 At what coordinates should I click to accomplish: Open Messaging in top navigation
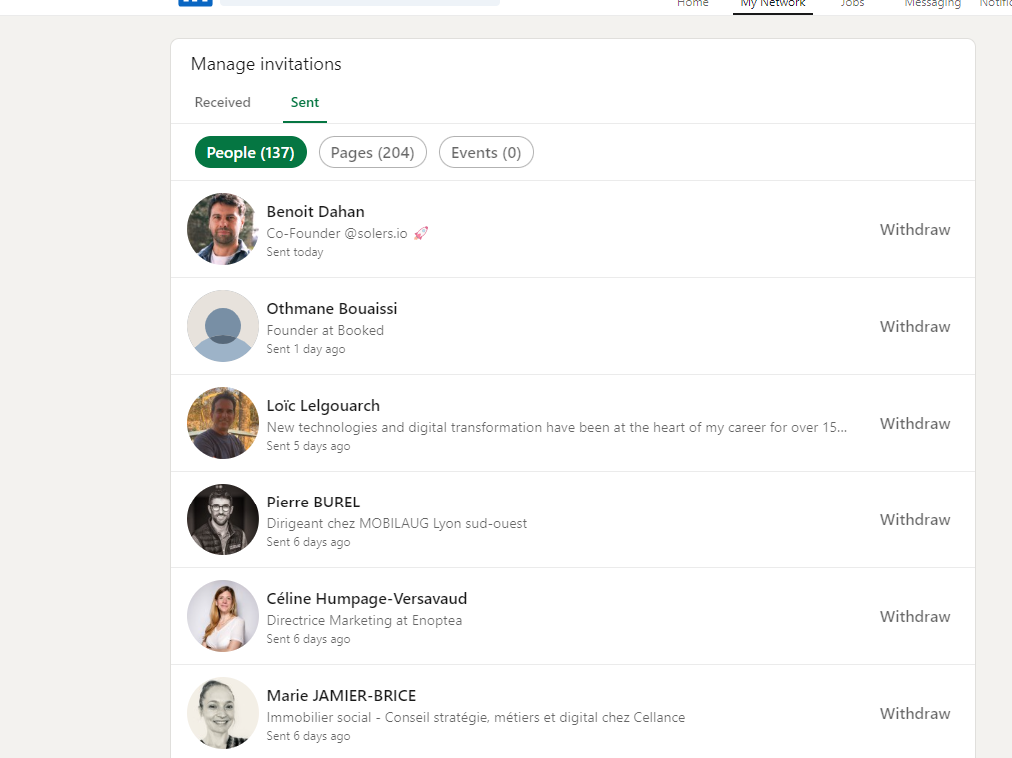click(x=933, y=4)
